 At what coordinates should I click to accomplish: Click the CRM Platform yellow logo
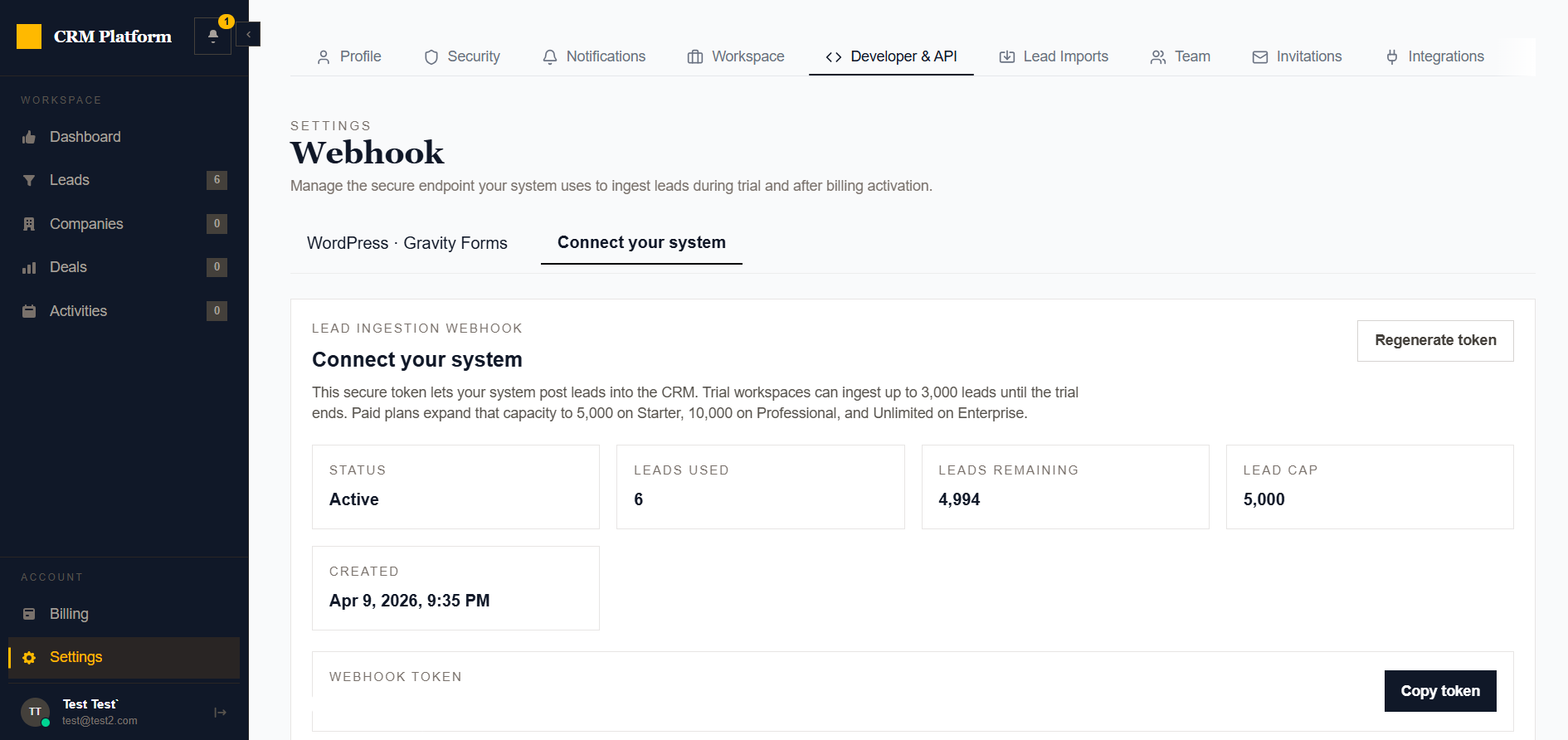pyautogui.click(x=29, y=37)
